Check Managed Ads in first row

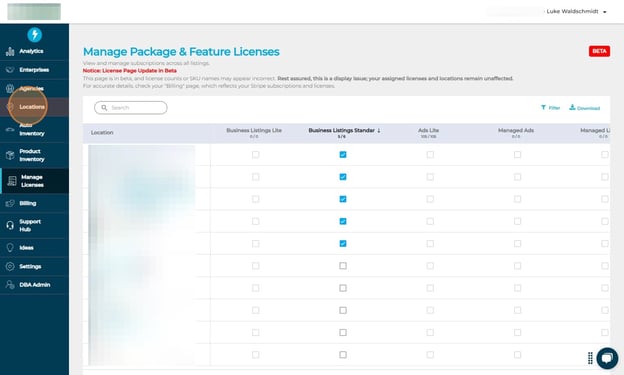(517, 154)
